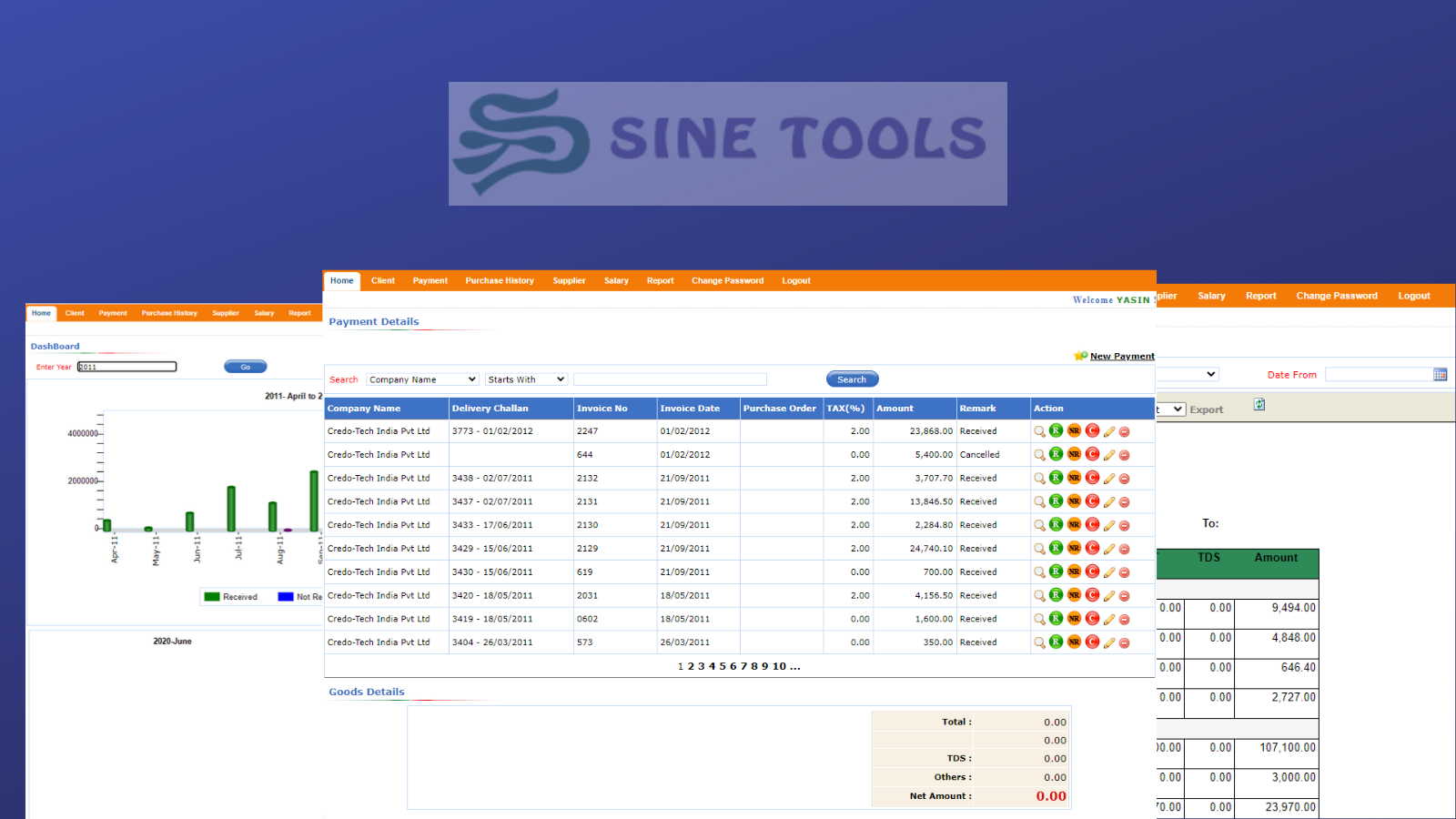This screenshot has height=819, width=1456.
Task: Click the star icon beside New Payment
Action: [1081, 356]
